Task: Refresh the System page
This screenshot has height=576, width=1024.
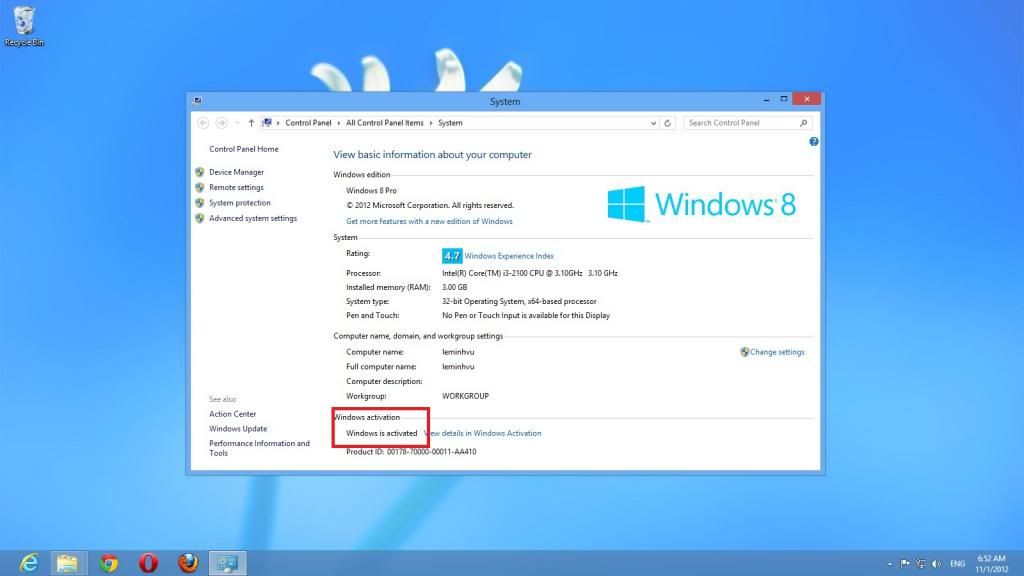Action: [667, 123]
